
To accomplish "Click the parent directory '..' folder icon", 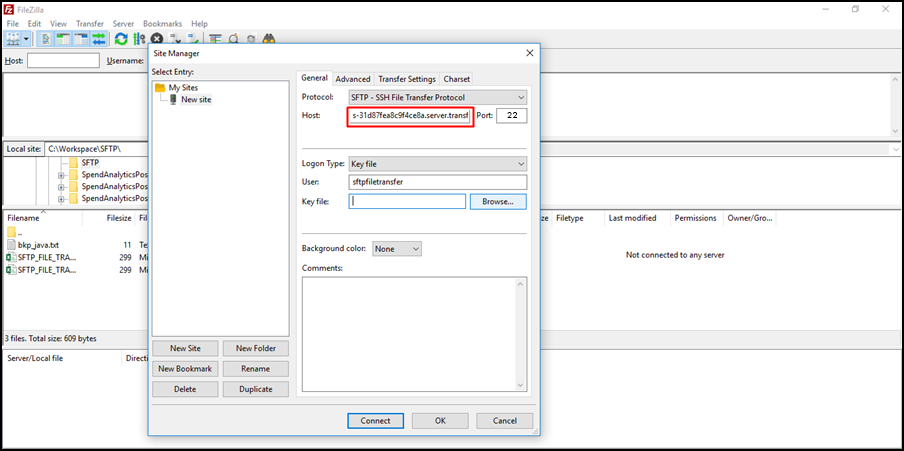I will (x=12, y=232).
